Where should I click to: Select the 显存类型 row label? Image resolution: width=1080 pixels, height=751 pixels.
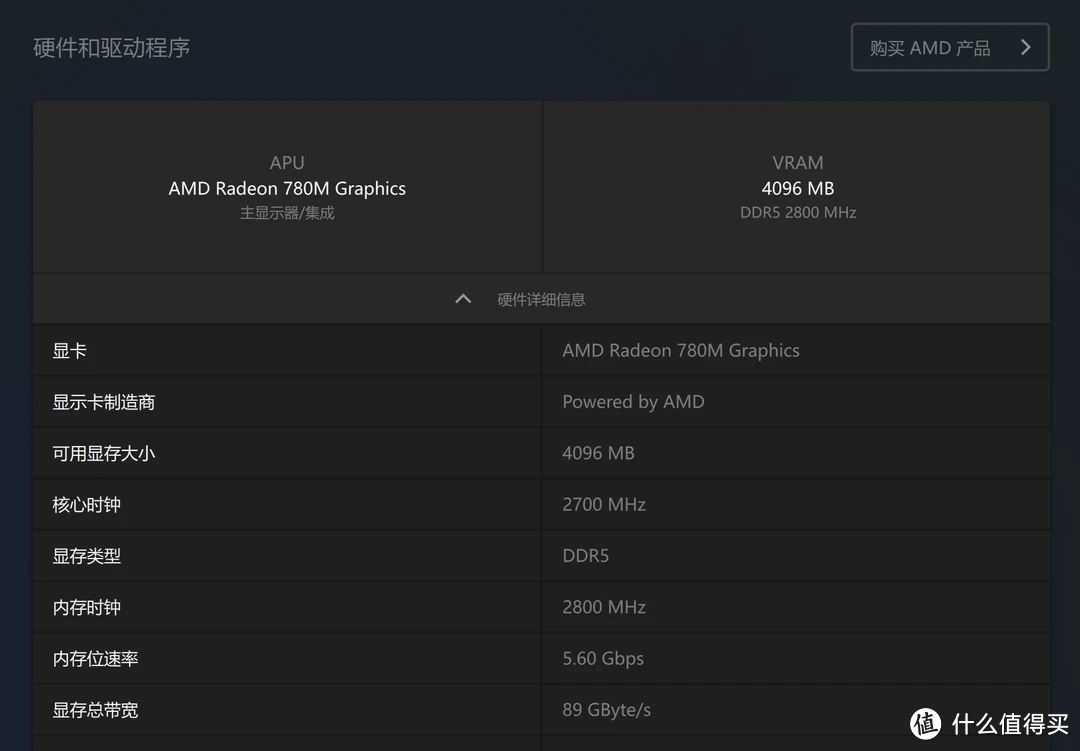(87, 556)
